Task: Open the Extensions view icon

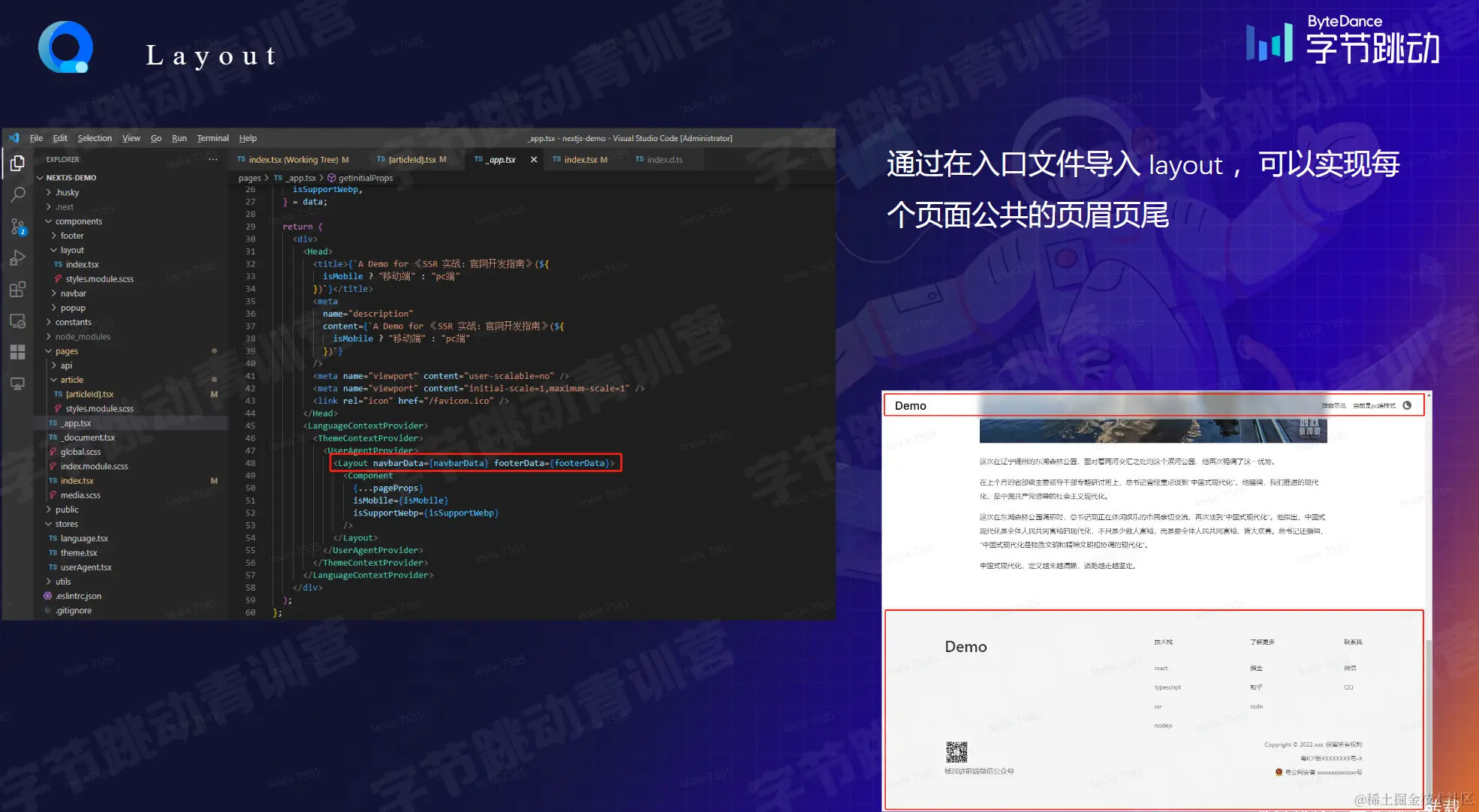Action: [17, 290]
